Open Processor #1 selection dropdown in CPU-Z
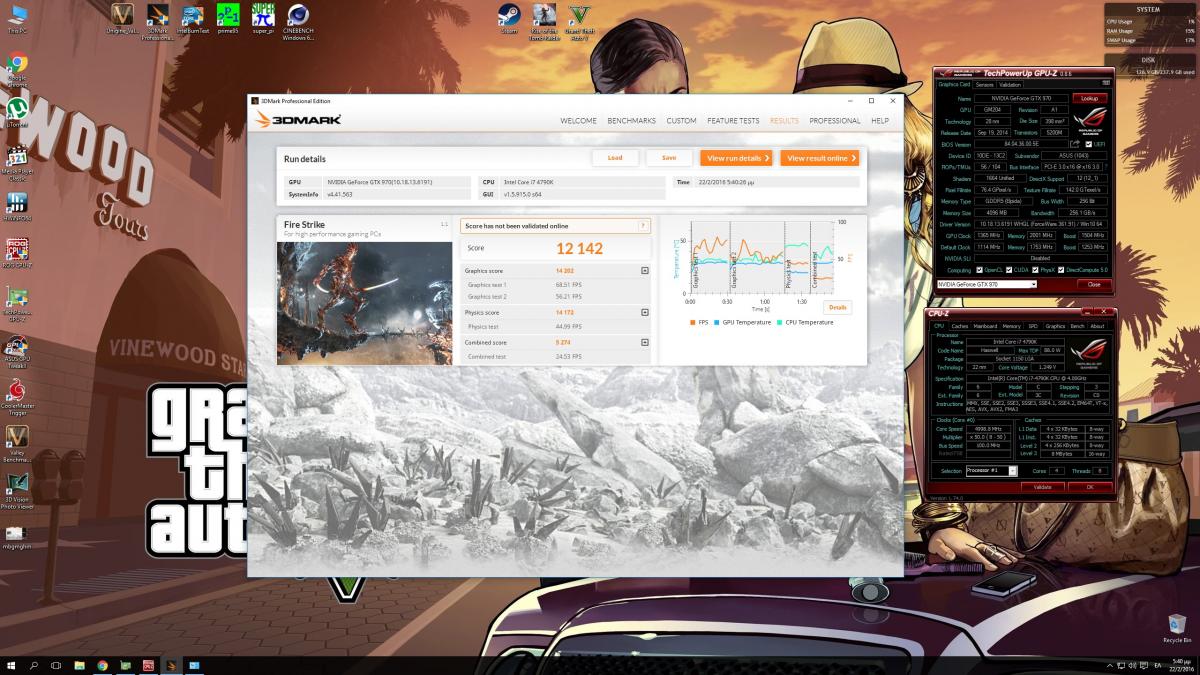This screenshot has height=675, width=1200. (x=993, y=470)
